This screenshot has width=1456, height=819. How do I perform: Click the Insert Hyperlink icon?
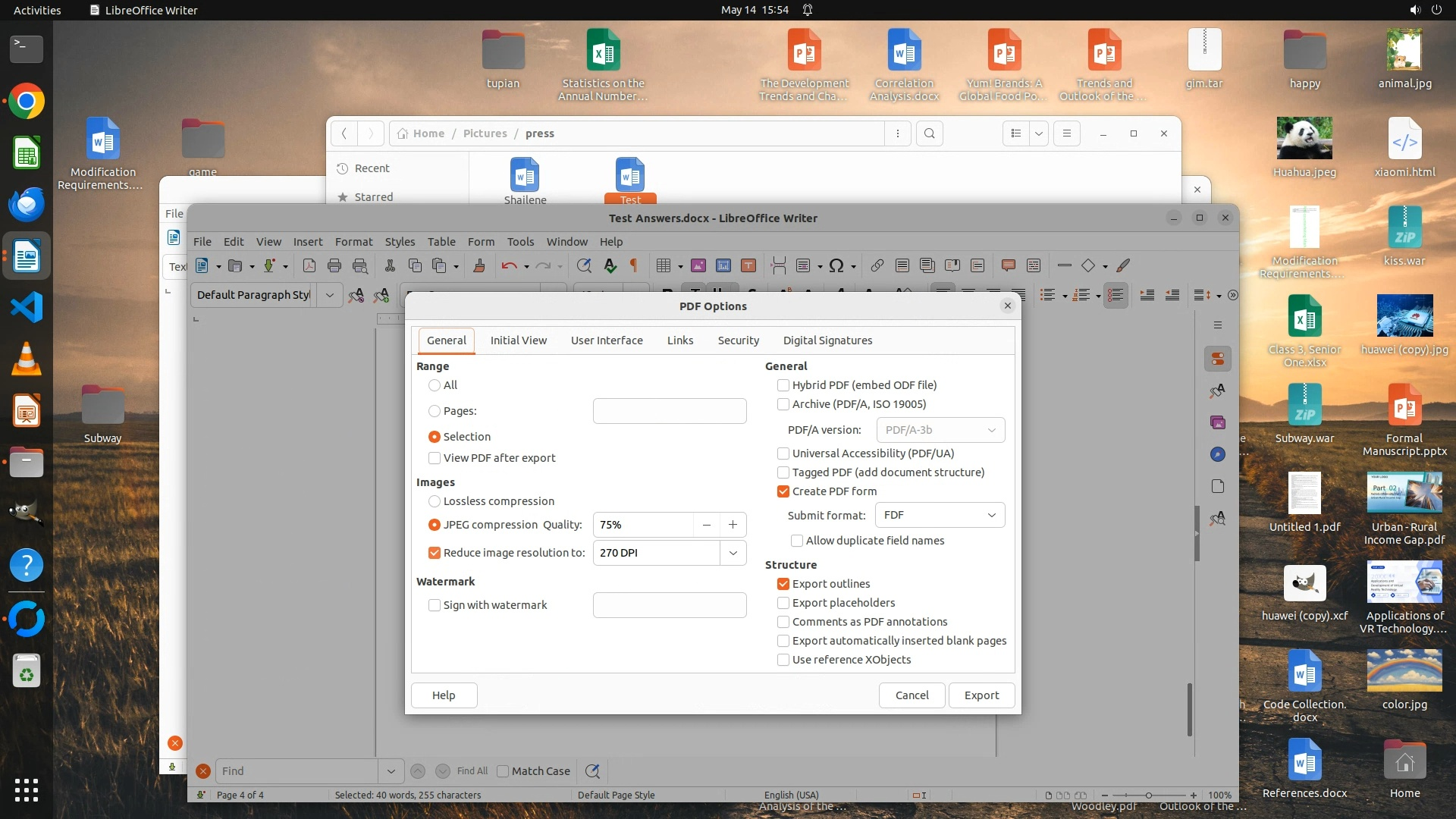877,265
